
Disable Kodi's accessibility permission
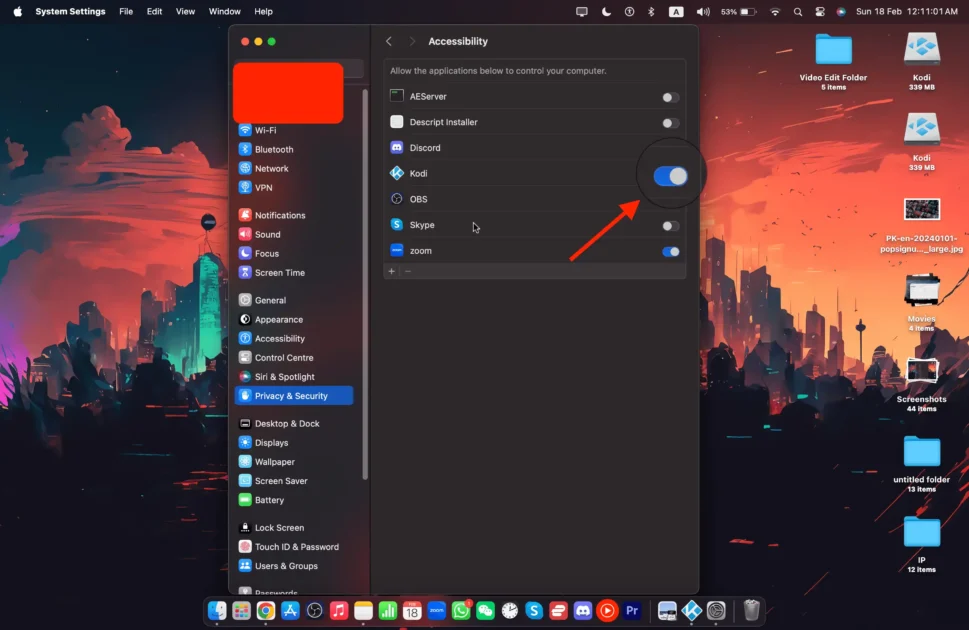670,173
